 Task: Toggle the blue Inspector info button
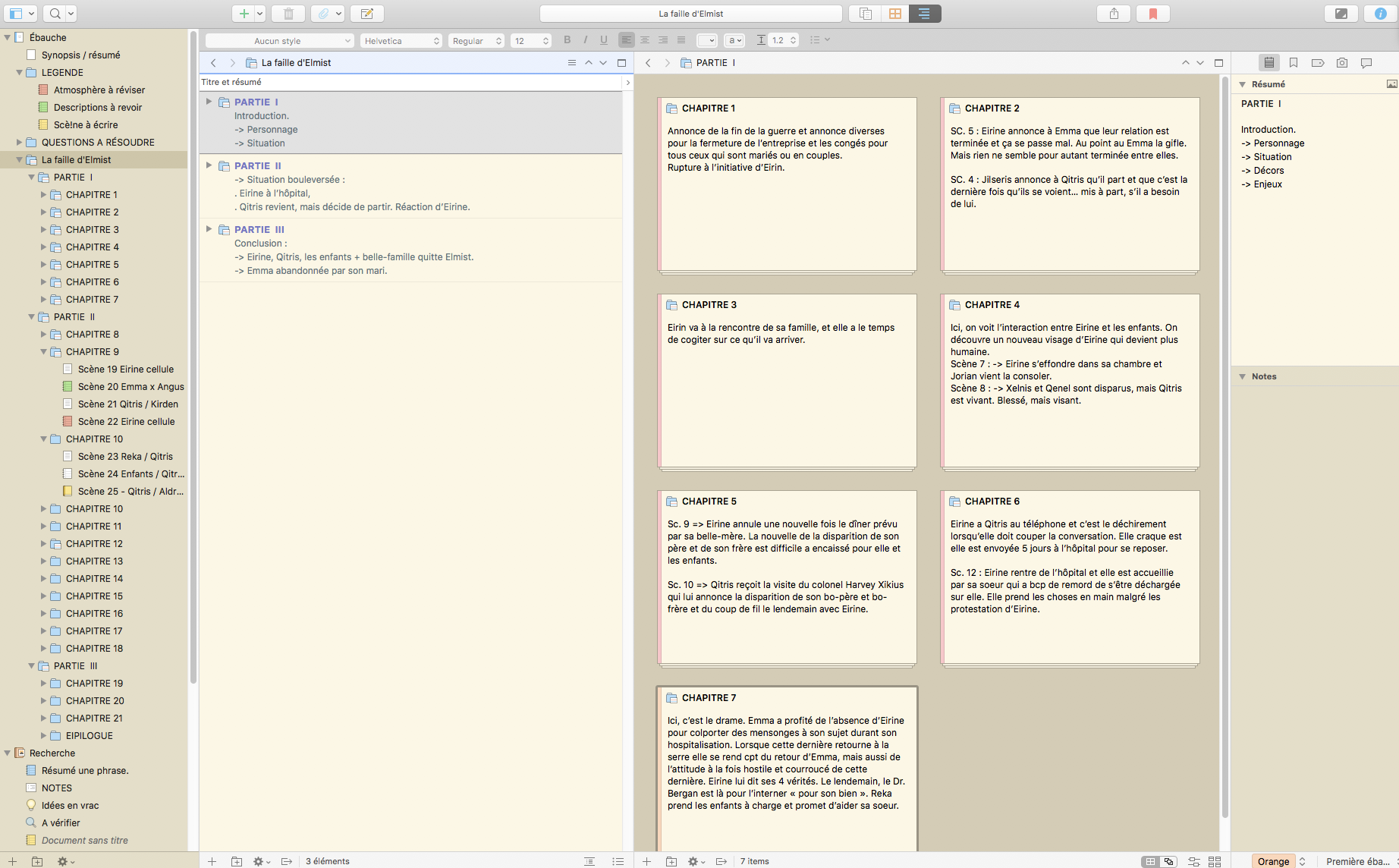pos(1380,14)
